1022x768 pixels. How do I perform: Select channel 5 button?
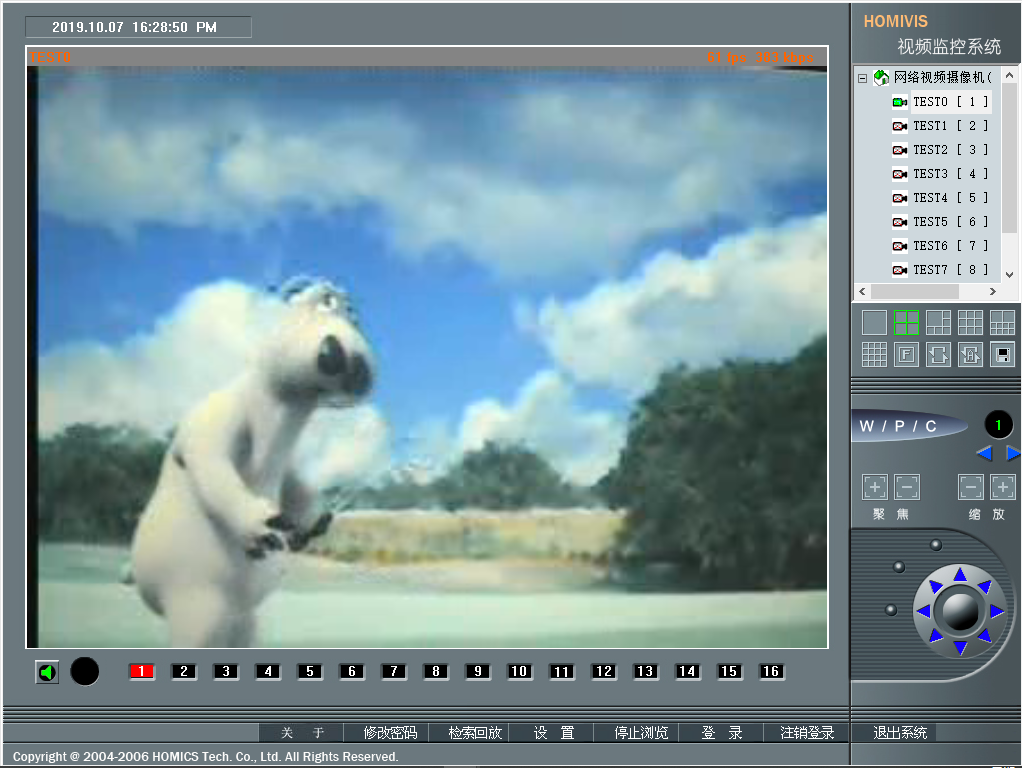pyautogui.click(x=310, y=672)
